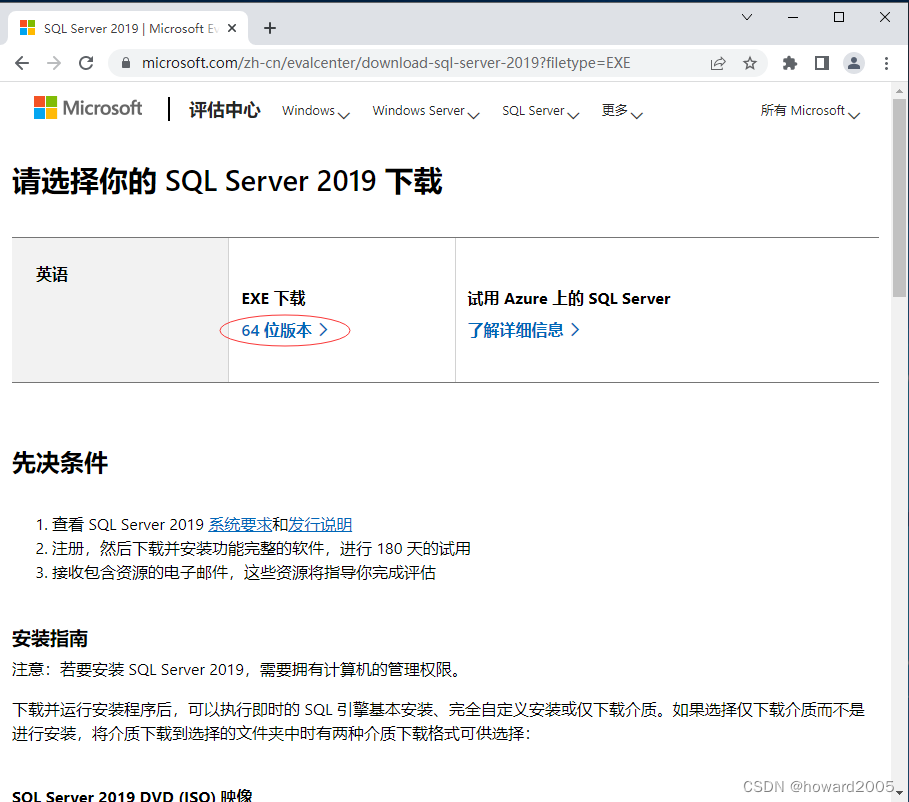The height and width of the screenshot is (802, 909).
Task: Go back to the previous page
Action: pos(22,63)
